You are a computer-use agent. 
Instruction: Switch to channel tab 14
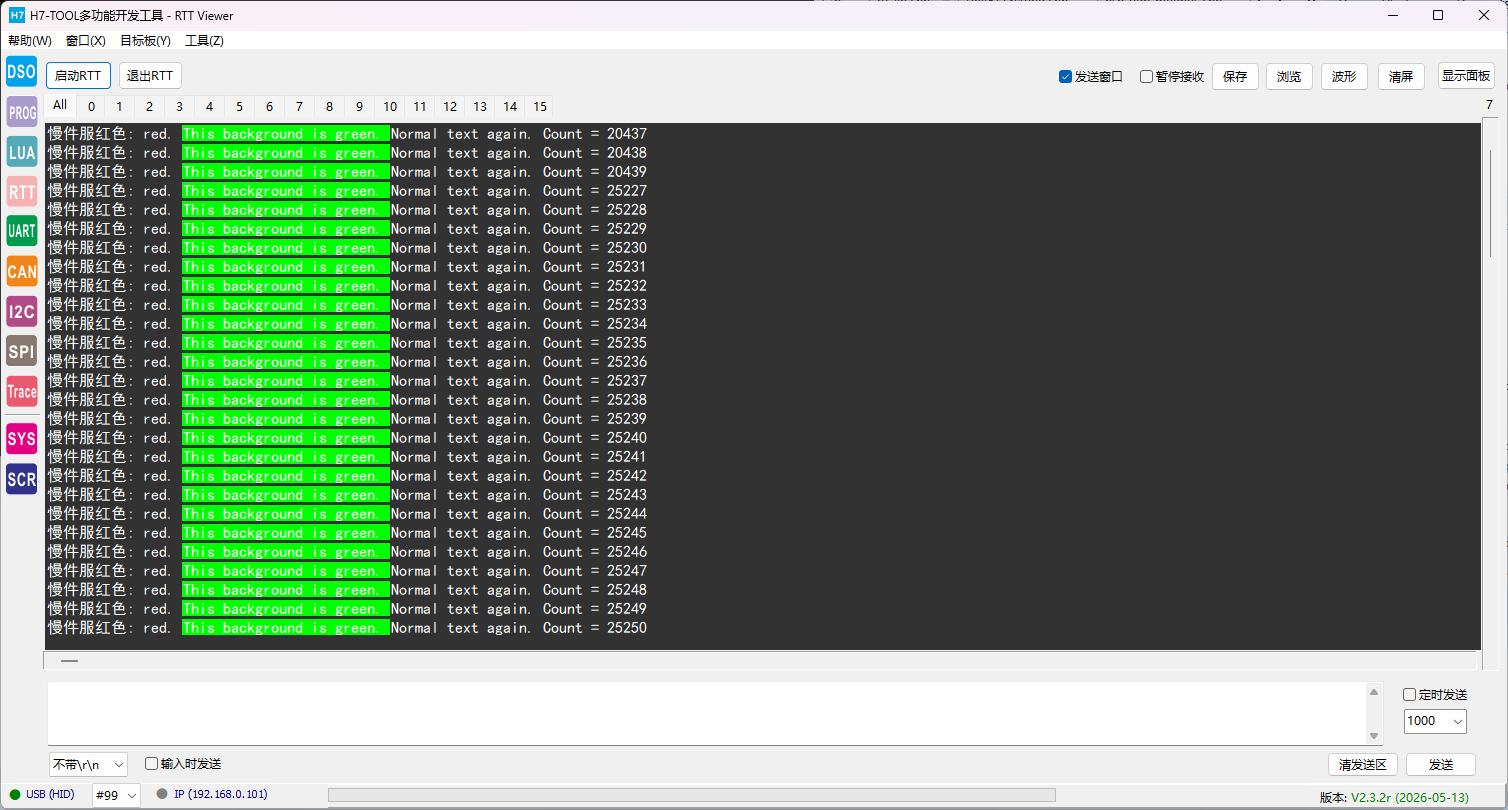point(510,107)
